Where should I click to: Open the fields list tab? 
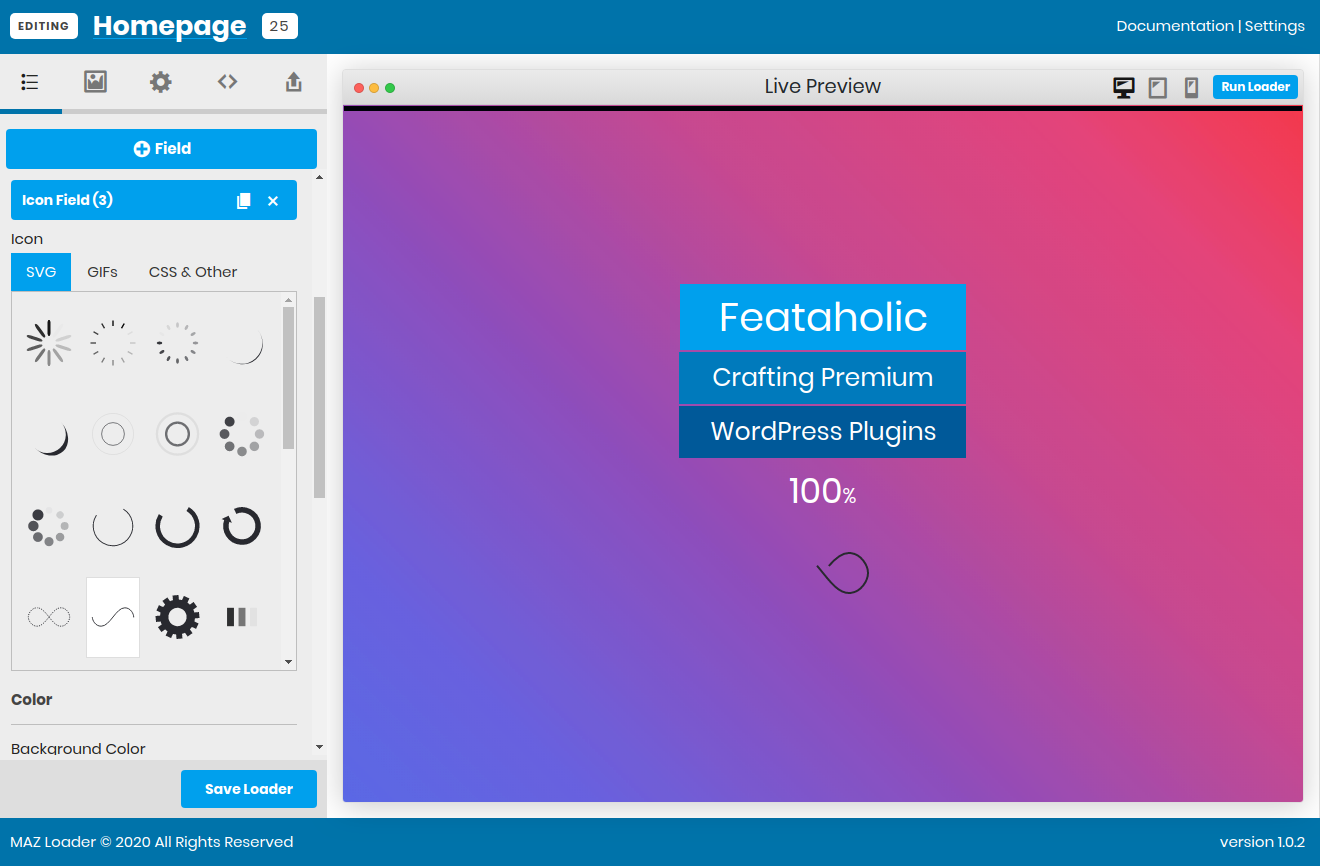pos(30,82)
